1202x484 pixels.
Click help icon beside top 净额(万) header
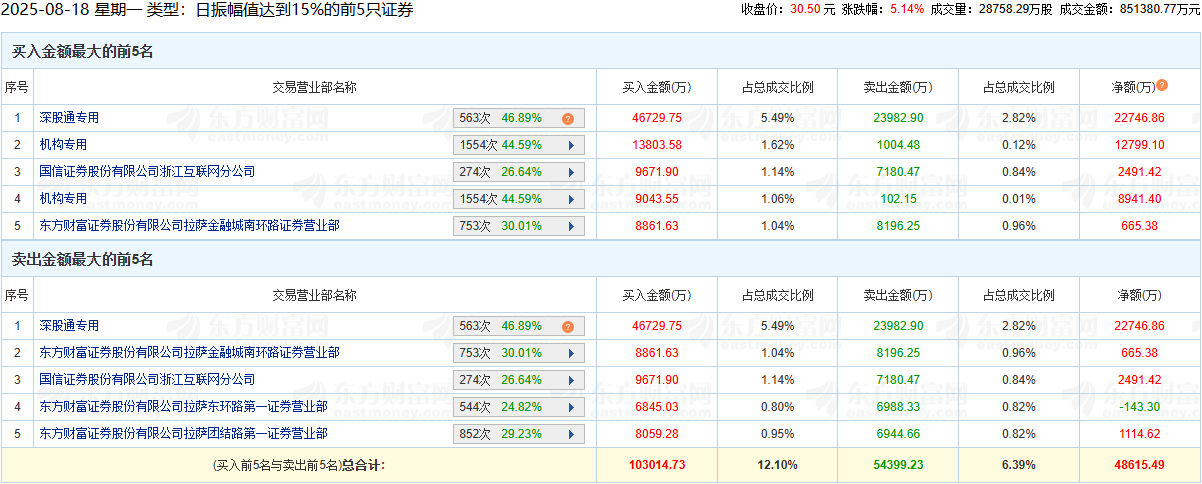pyautogui.click(x=1162, y=85)
